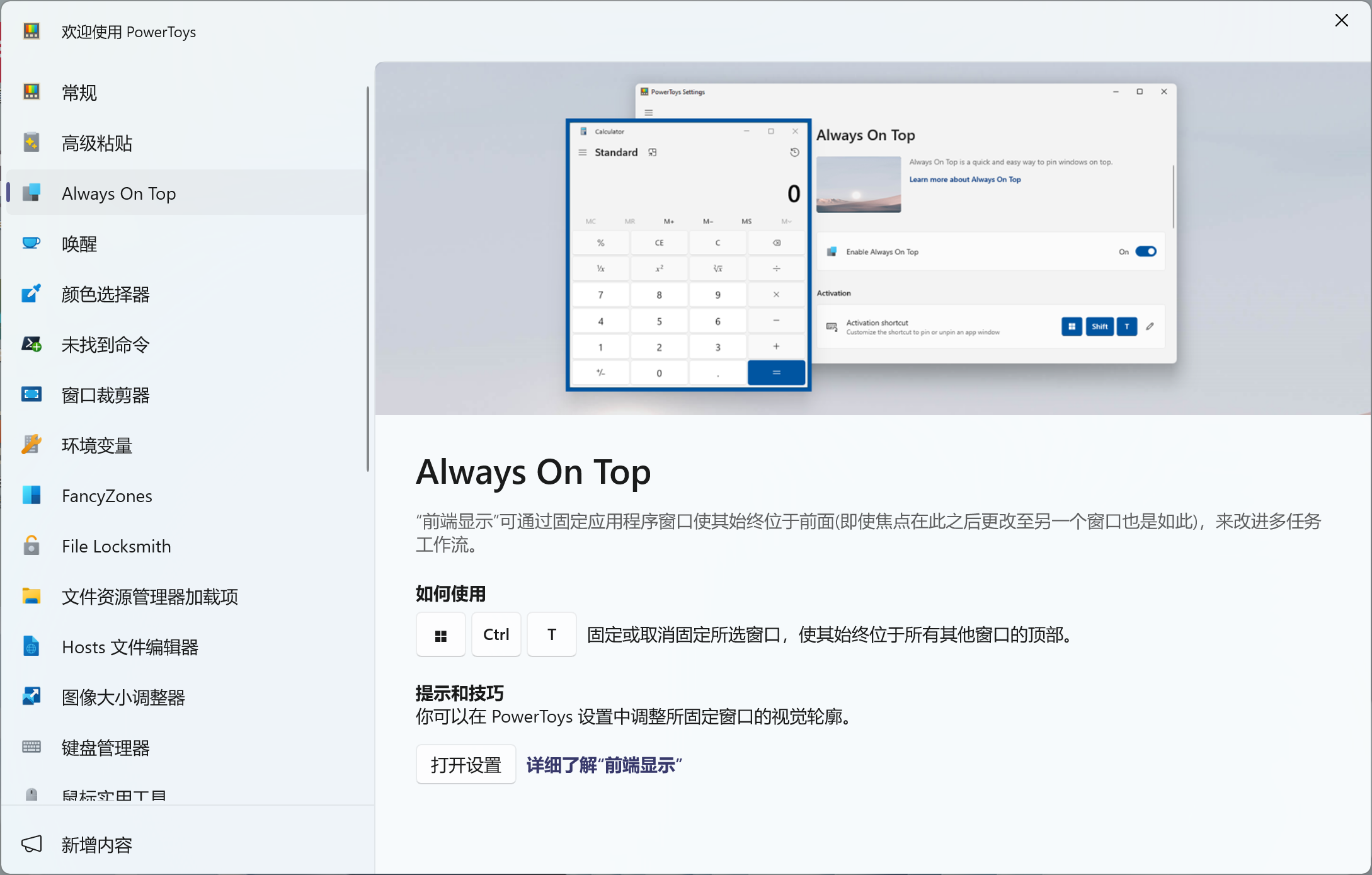Switch to 唤醒 page
1372x875 pixels.
[x=186, y=244]
